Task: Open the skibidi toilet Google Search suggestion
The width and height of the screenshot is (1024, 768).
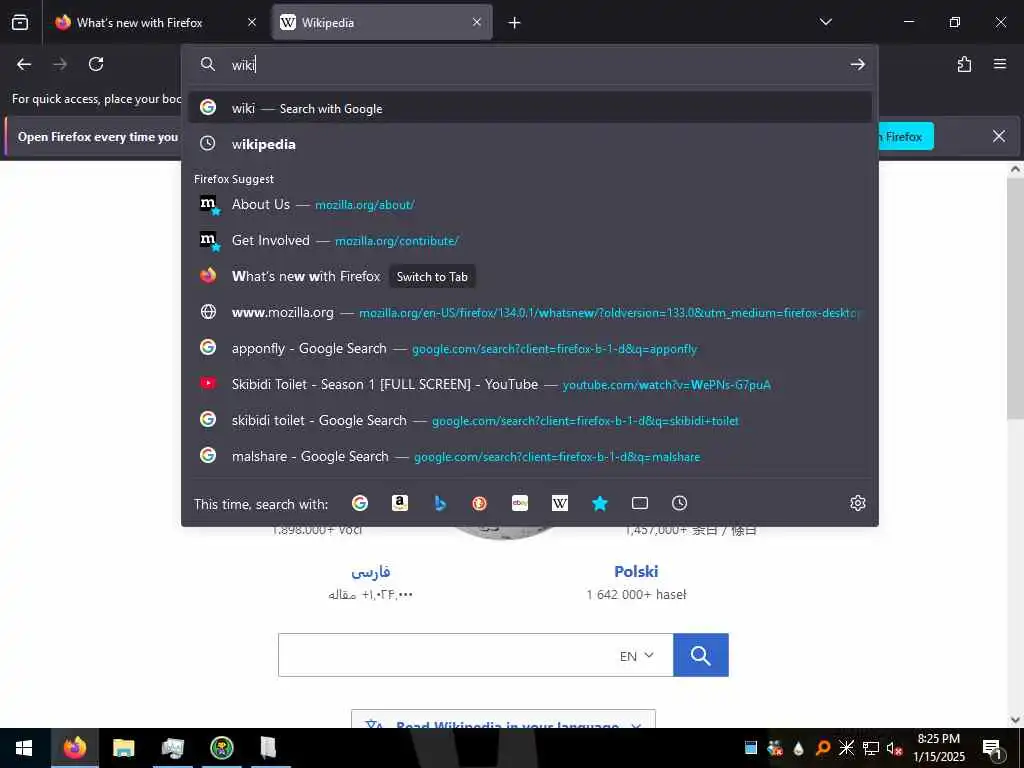Action: [x=530, y=420]
